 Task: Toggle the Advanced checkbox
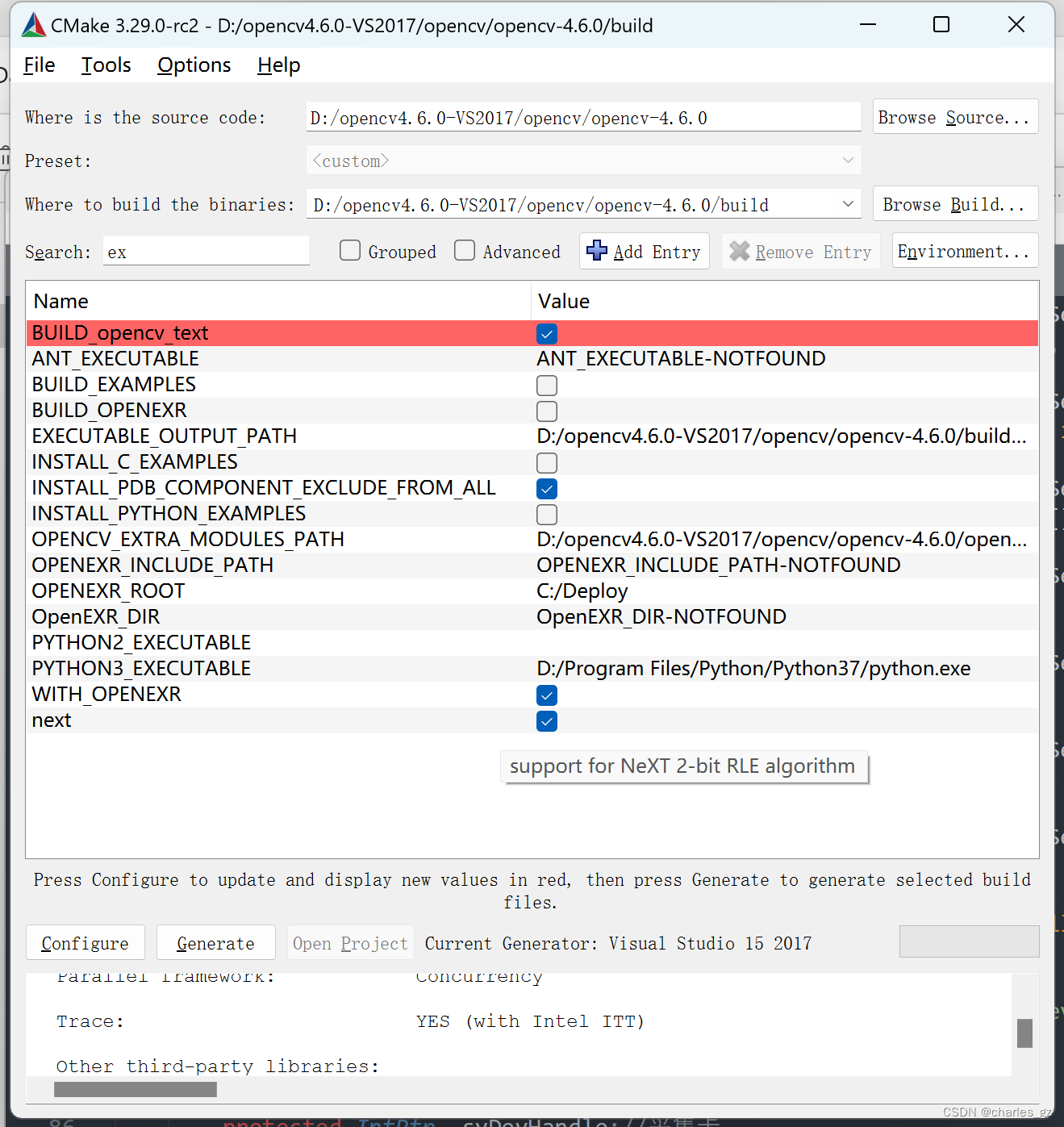(465, 251)
